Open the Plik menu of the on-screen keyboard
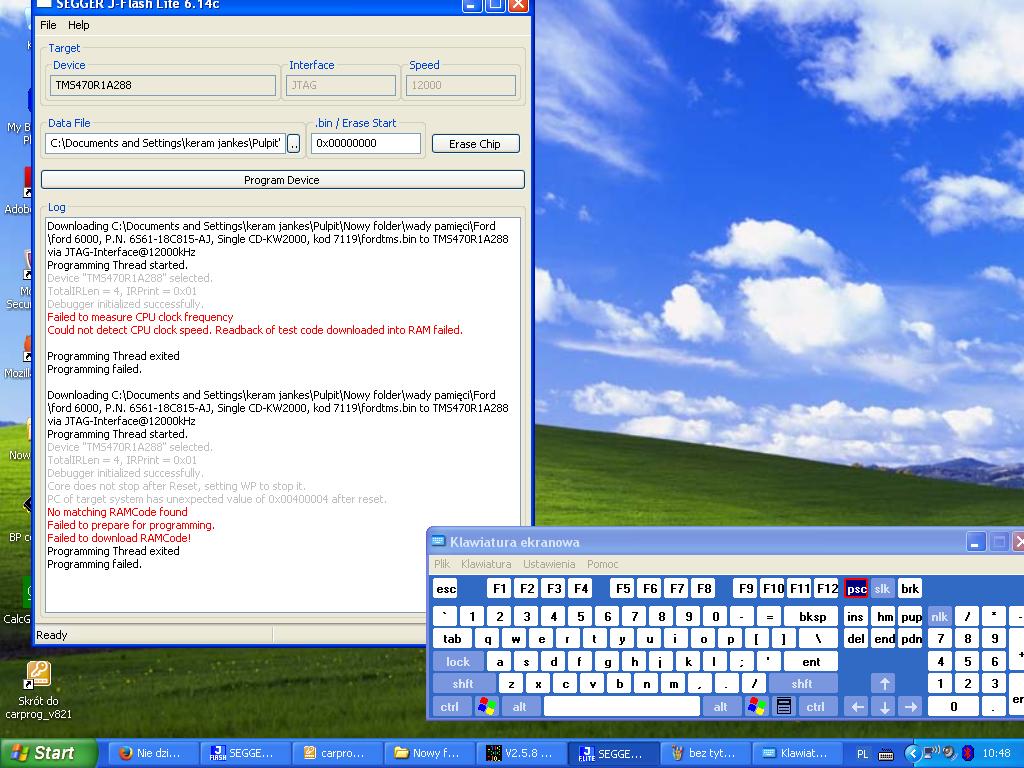Viewport: 1024px width, 768px height. (x=442, y=564)
